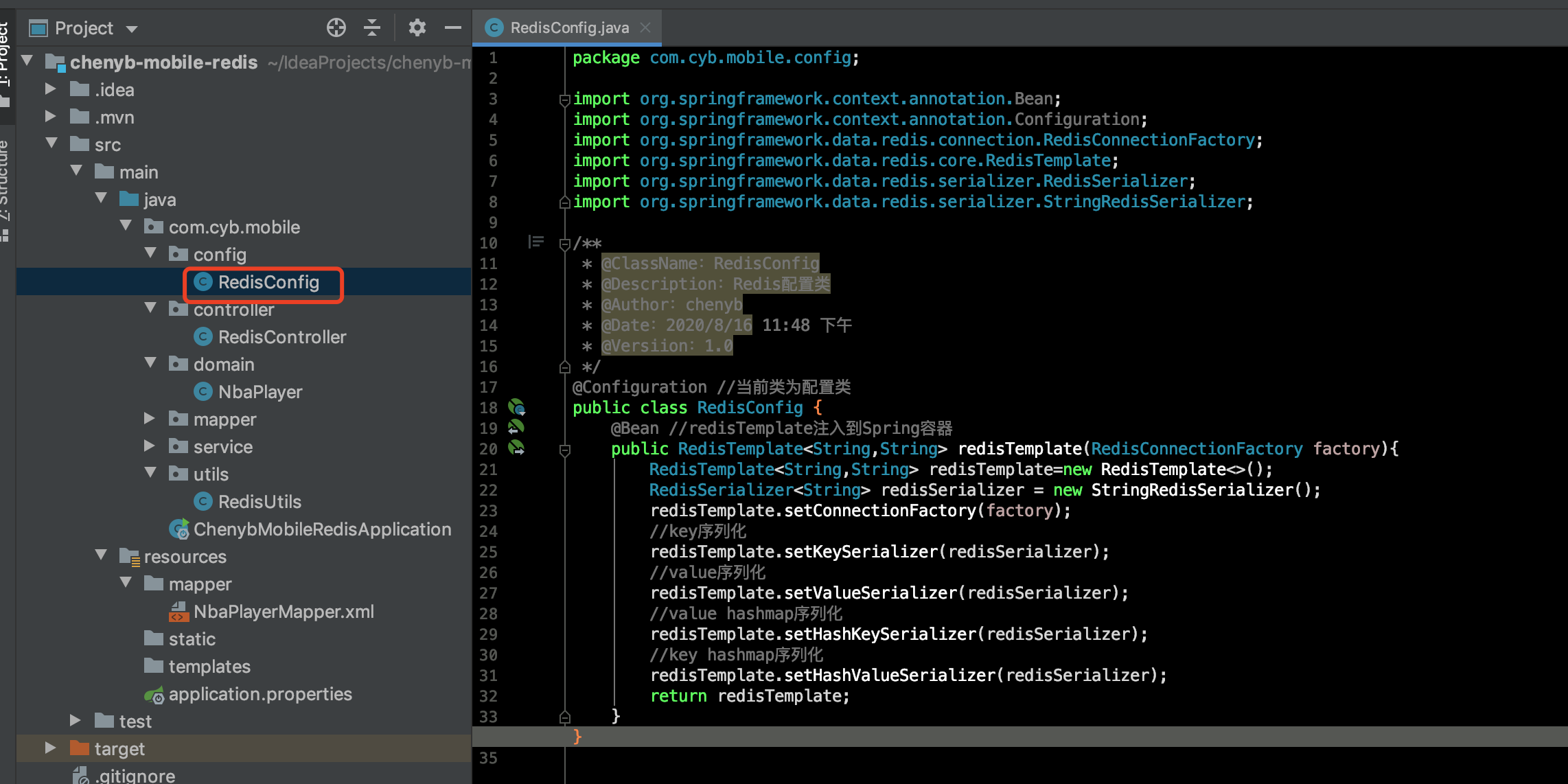Collapse the controller package arrow
Image resolution: width=1568 pixels, height=784 pixels.
point(150,308)
